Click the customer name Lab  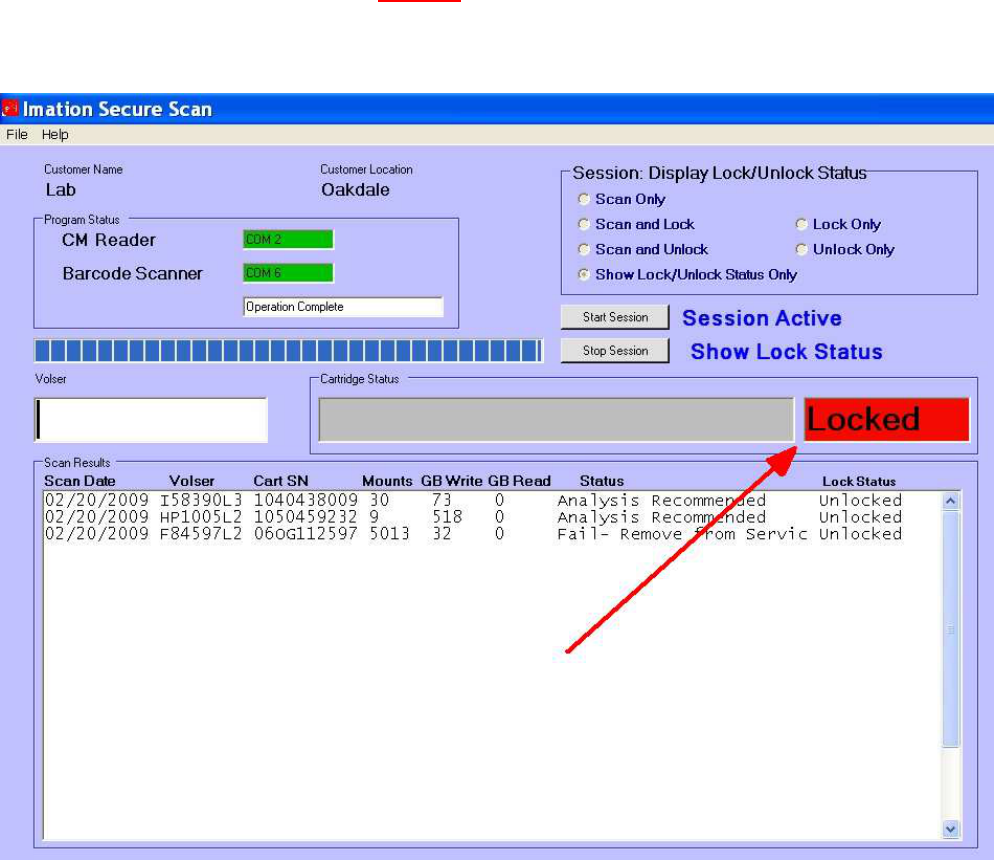coord(61,189)
